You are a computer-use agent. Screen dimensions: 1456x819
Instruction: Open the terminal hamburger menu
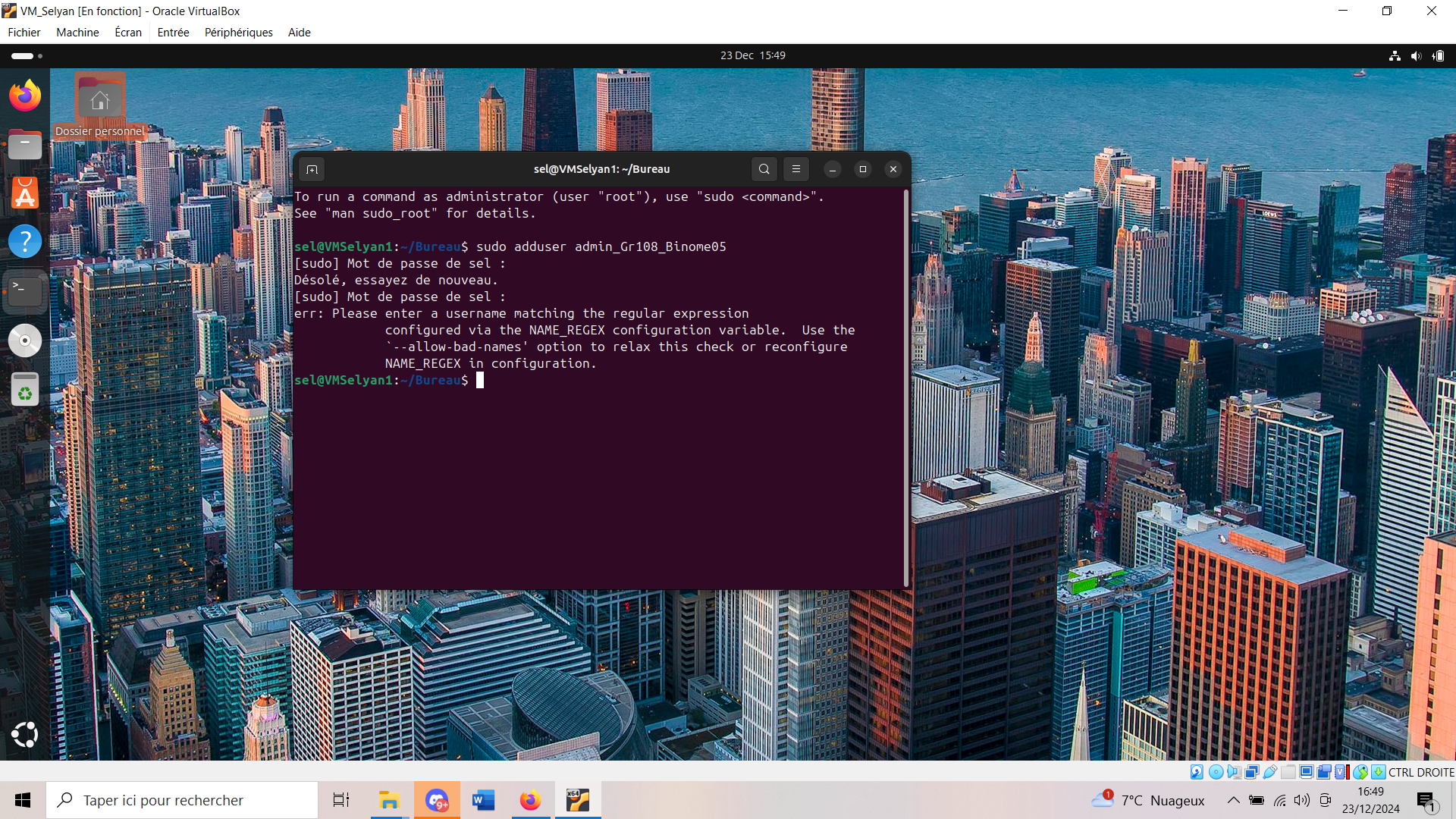coord(796,169)
